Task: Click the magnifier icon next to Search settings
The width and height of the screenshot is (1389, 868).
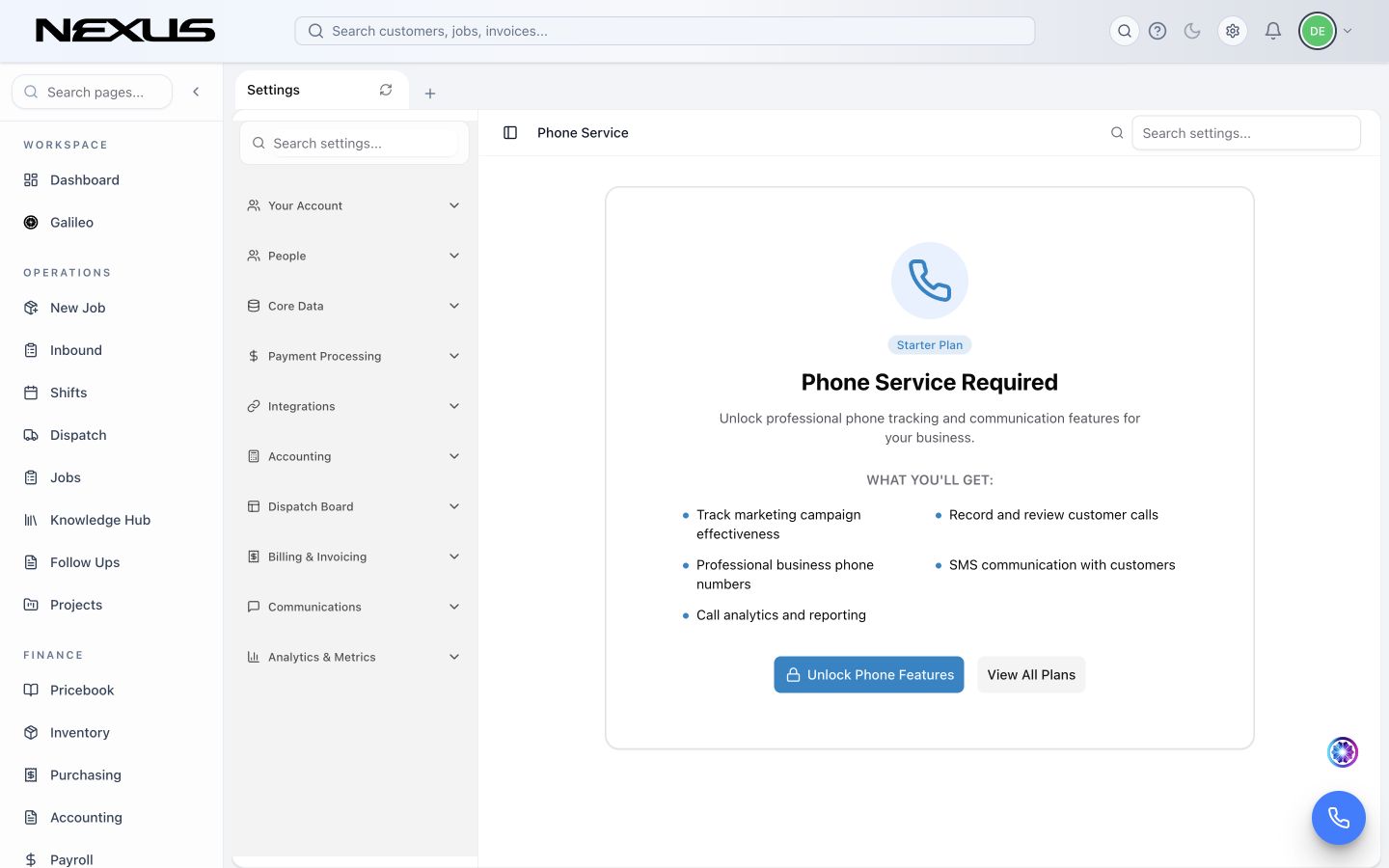Action: coord(1117,133)
